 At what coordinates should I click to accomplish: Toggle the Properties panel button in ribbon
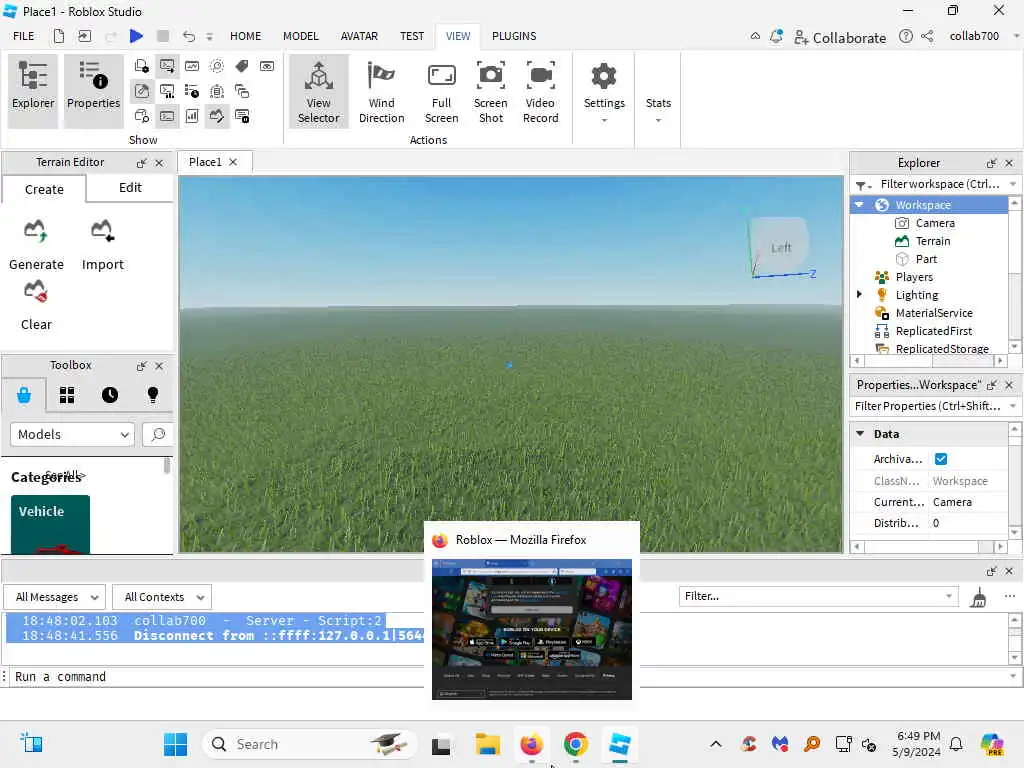click(x=93, y=91)
